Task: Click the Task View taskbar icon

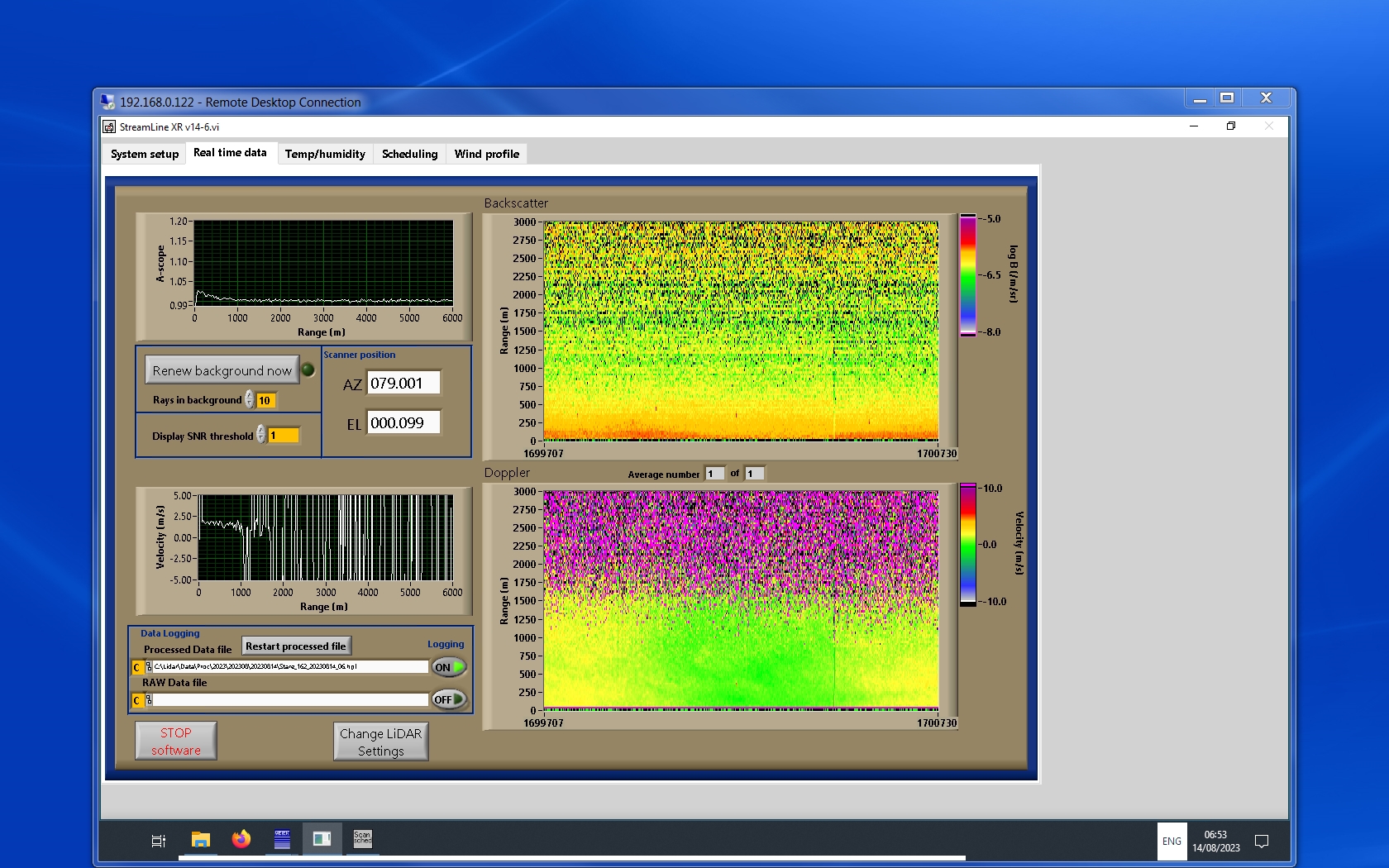Action: pyautogui.click(x=159, y=841)
